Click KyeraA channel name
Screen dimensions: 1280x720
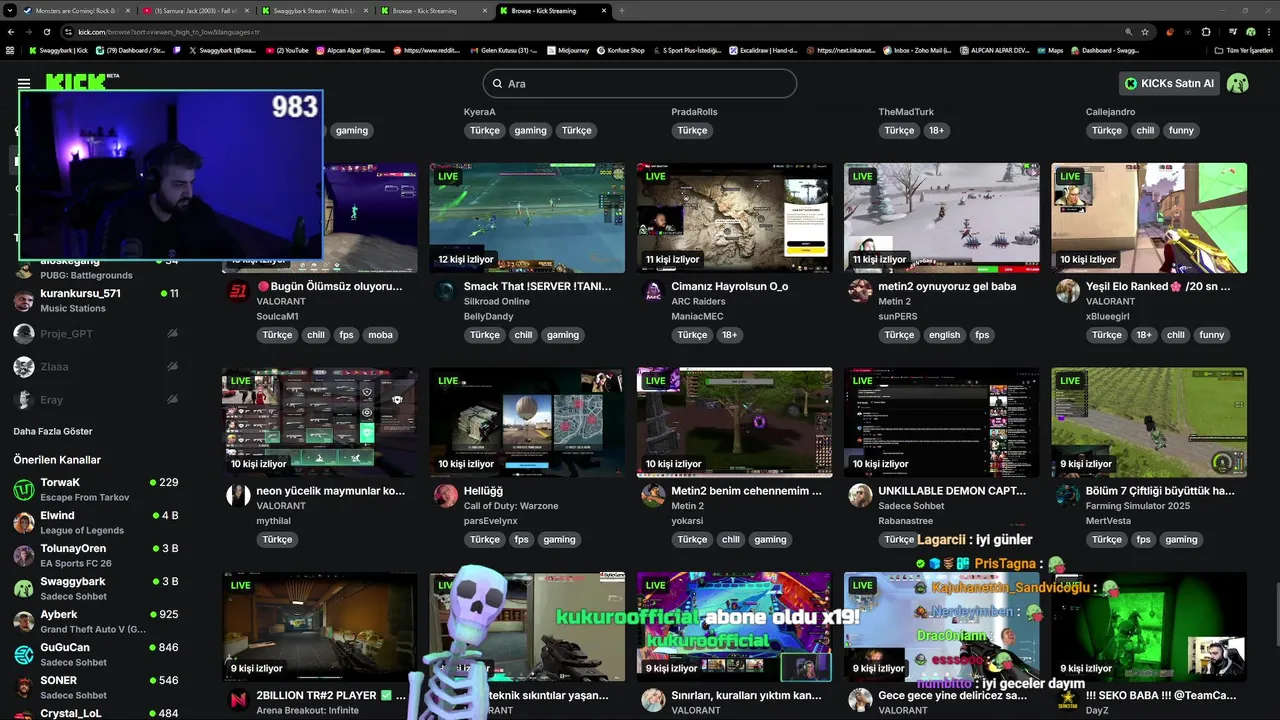coord(479,112)
